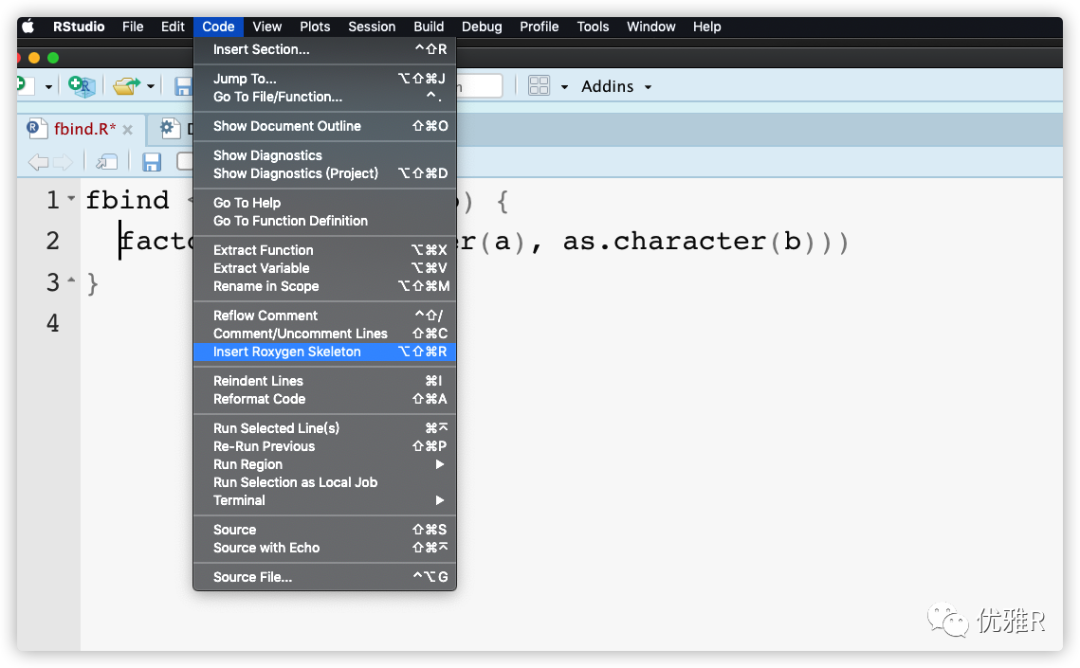The height and width of the screenshot is (668, 1080).
Task: Choose Show Document Outline
Action: pyautogui.click(x=324, y=126)
